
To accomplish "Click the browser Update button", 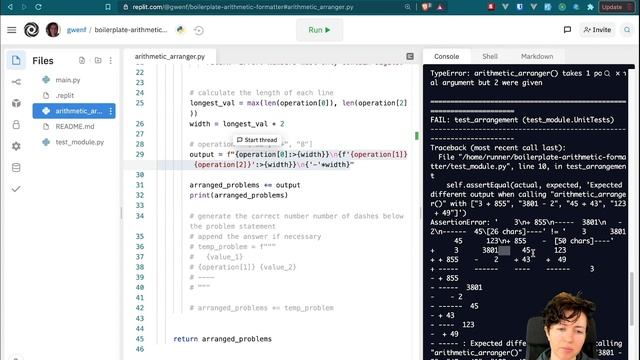I will (616, 7).
